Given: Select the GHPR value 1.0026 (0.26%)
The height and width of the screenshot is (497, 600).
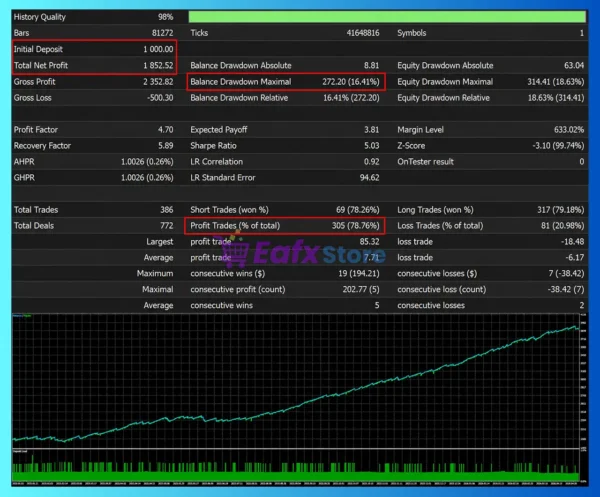Looking at the screenshot, I should 147,178.
